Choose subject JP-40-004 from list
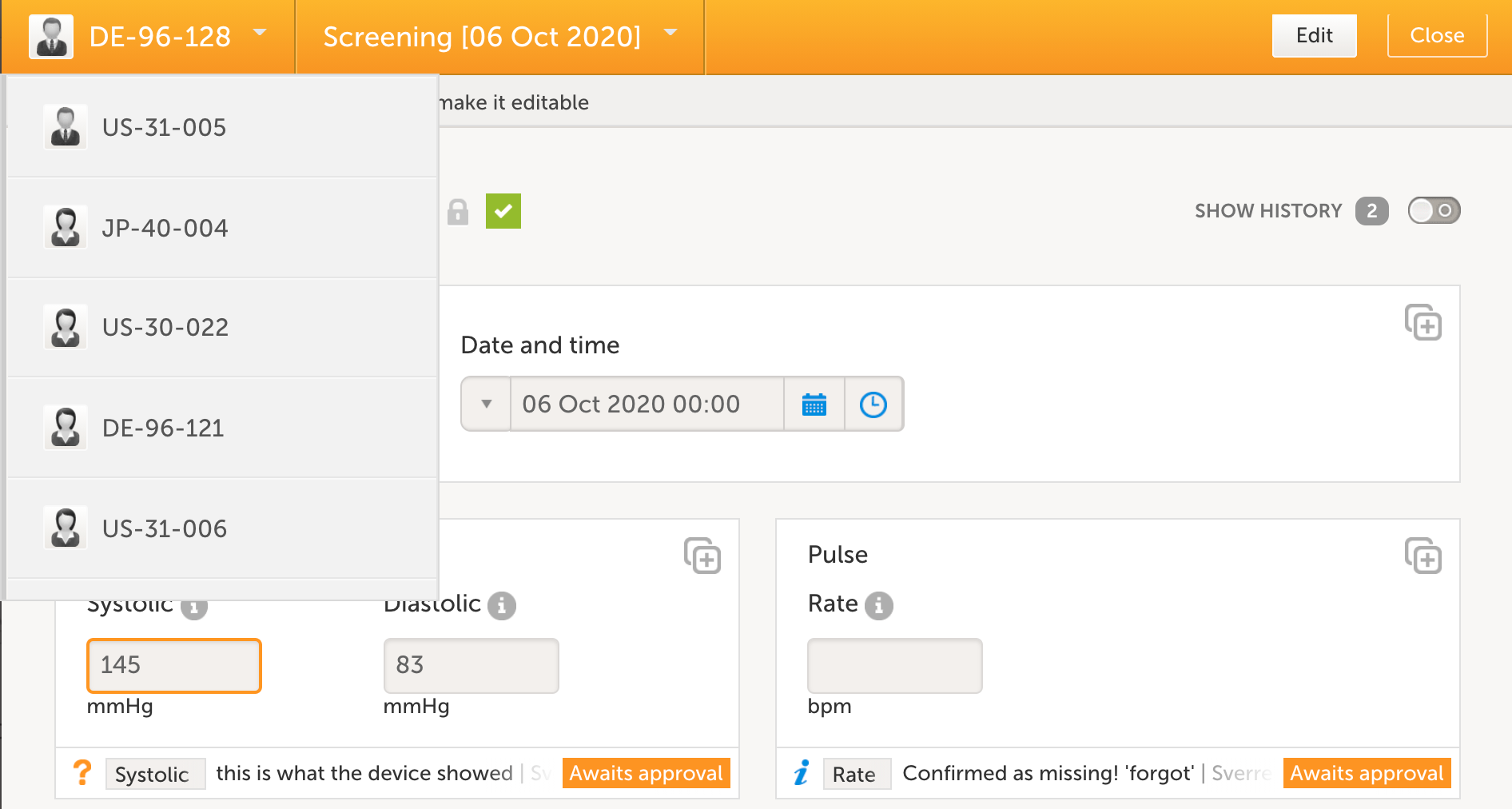Screen dimensions: 1512x809 pyautogui.click(x=165, y=229)
